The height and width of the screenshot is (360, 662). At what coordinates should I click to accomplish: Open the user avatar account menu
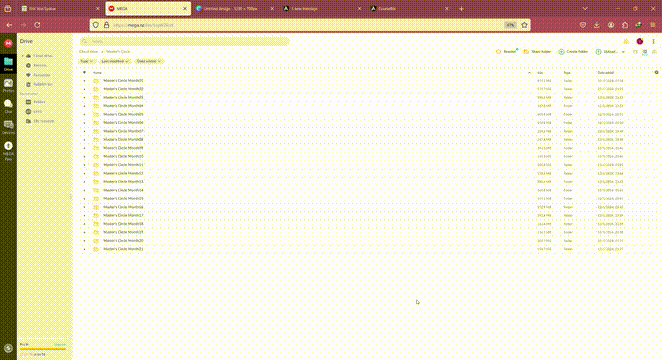tap(640, 41)
